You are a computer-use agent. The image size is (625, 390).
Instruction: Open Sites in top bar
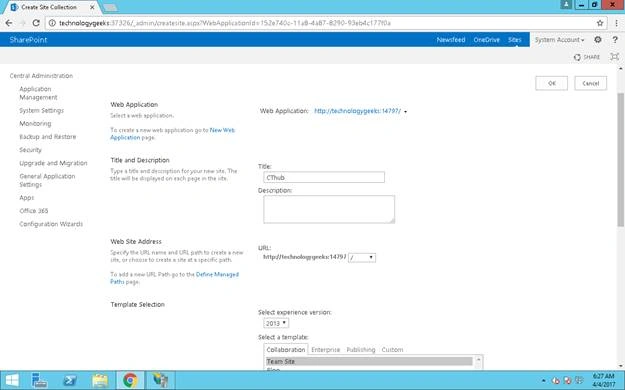point(515,39)
